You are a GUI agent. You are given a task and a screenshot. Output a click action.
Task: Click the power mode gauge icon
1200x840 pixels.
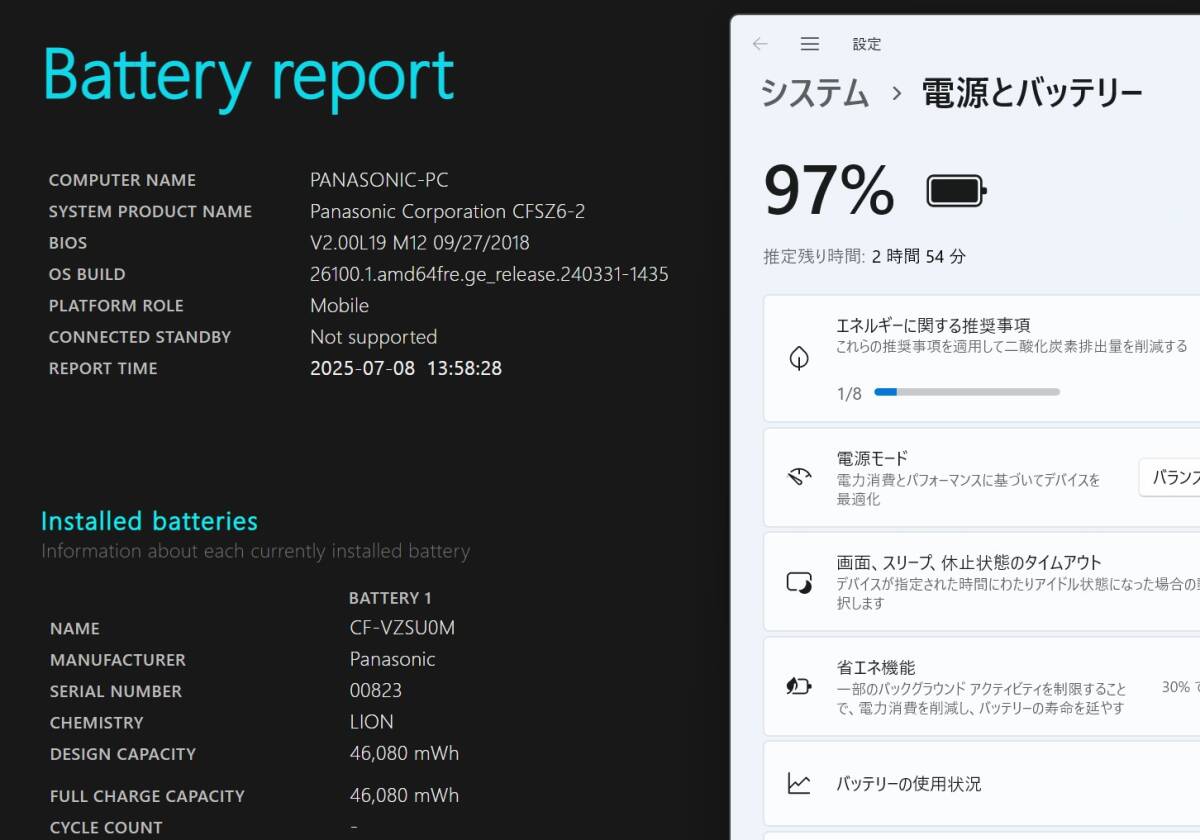point(799,477)
